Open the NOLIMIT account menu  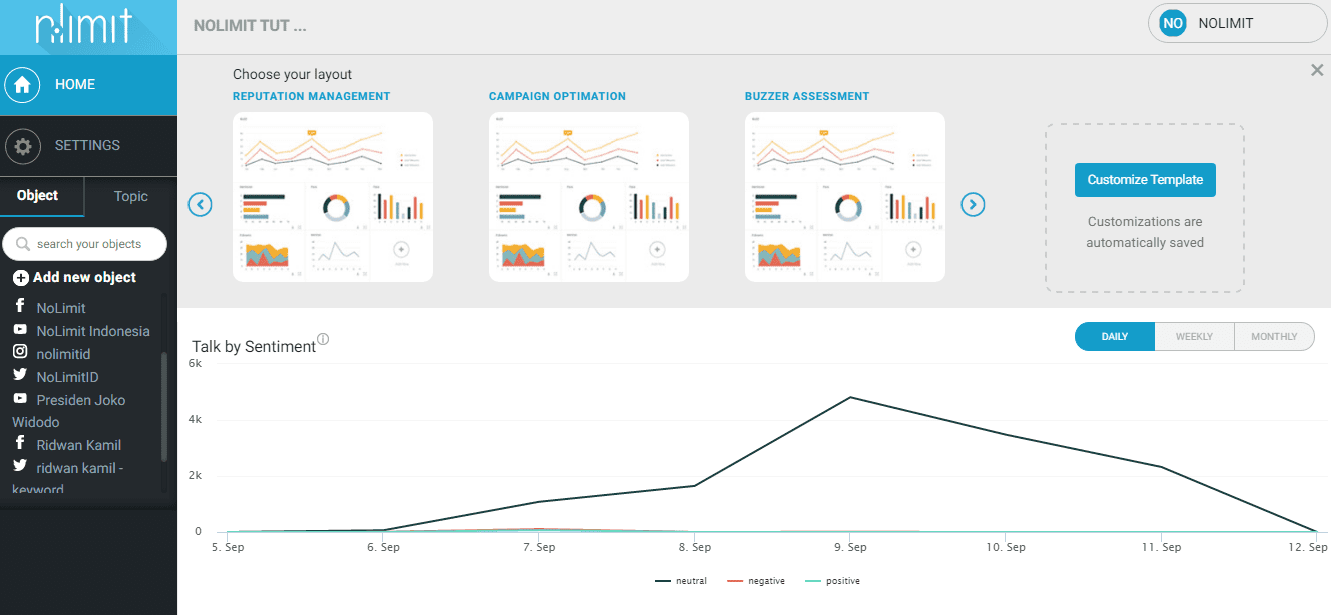point(1237,23)
